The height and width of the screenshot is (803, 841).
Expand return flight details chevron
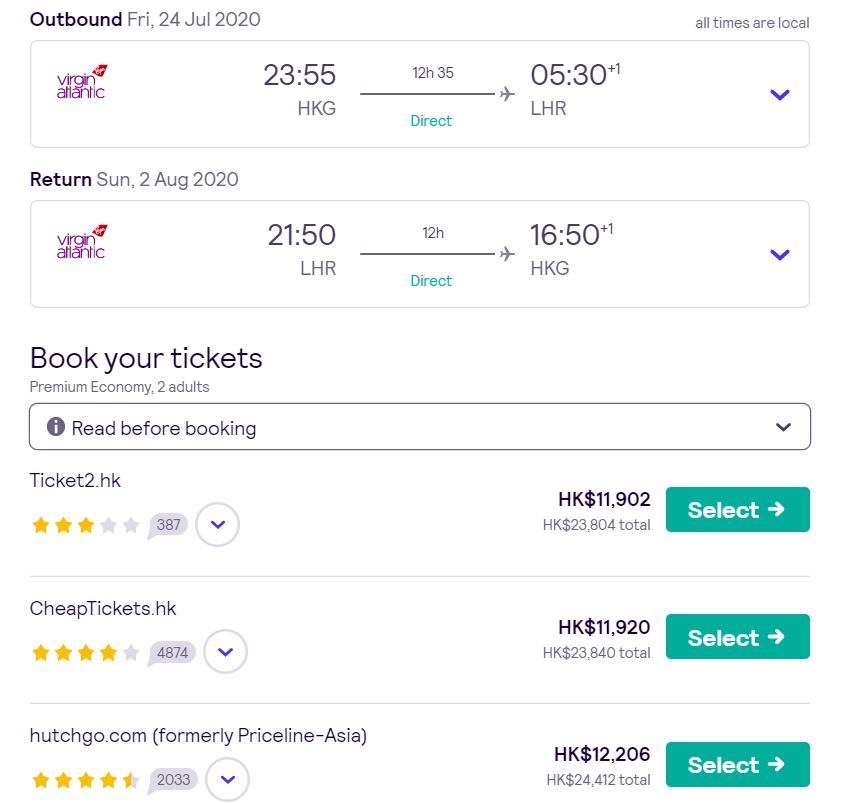point(780,255)
